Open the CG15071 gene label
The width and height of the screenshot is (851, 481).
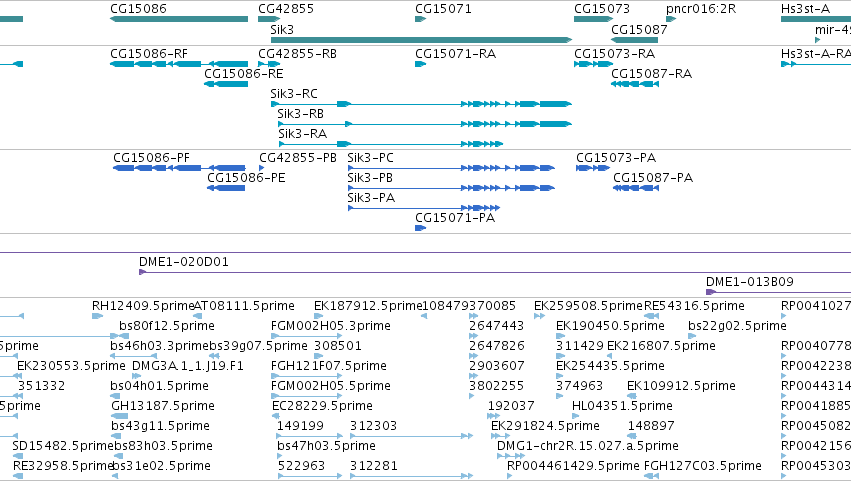(443, 9)
